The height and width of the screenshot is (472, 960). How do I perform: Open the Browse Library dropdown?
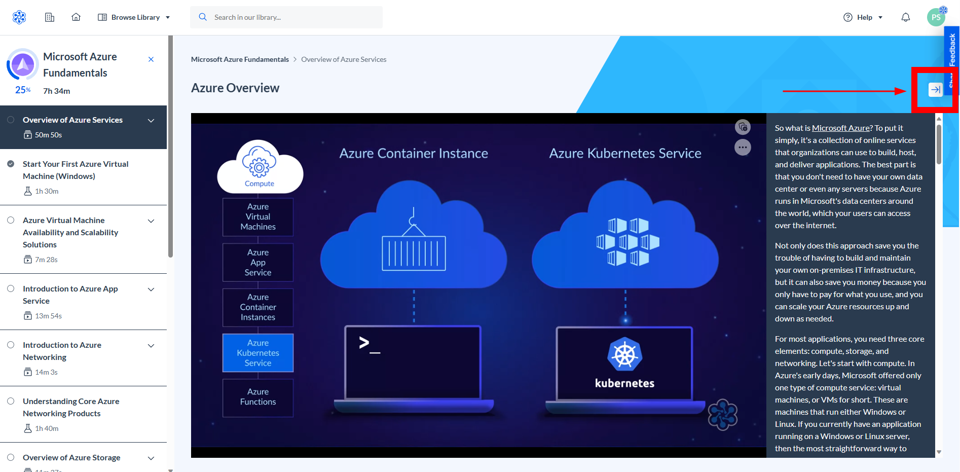tap(134, 17)
